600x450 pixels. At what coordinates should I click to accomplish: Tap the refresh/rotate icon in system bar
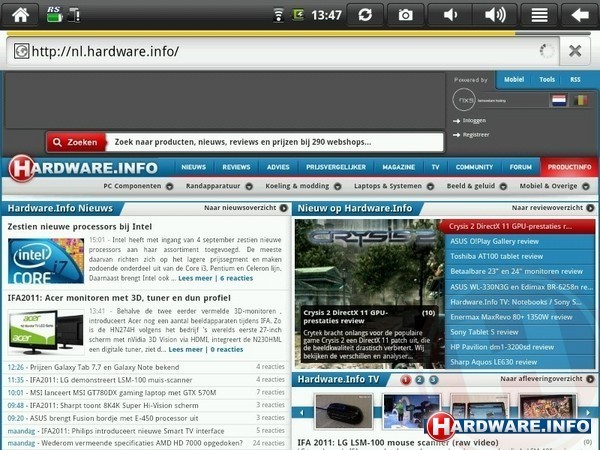coord(365,15)
